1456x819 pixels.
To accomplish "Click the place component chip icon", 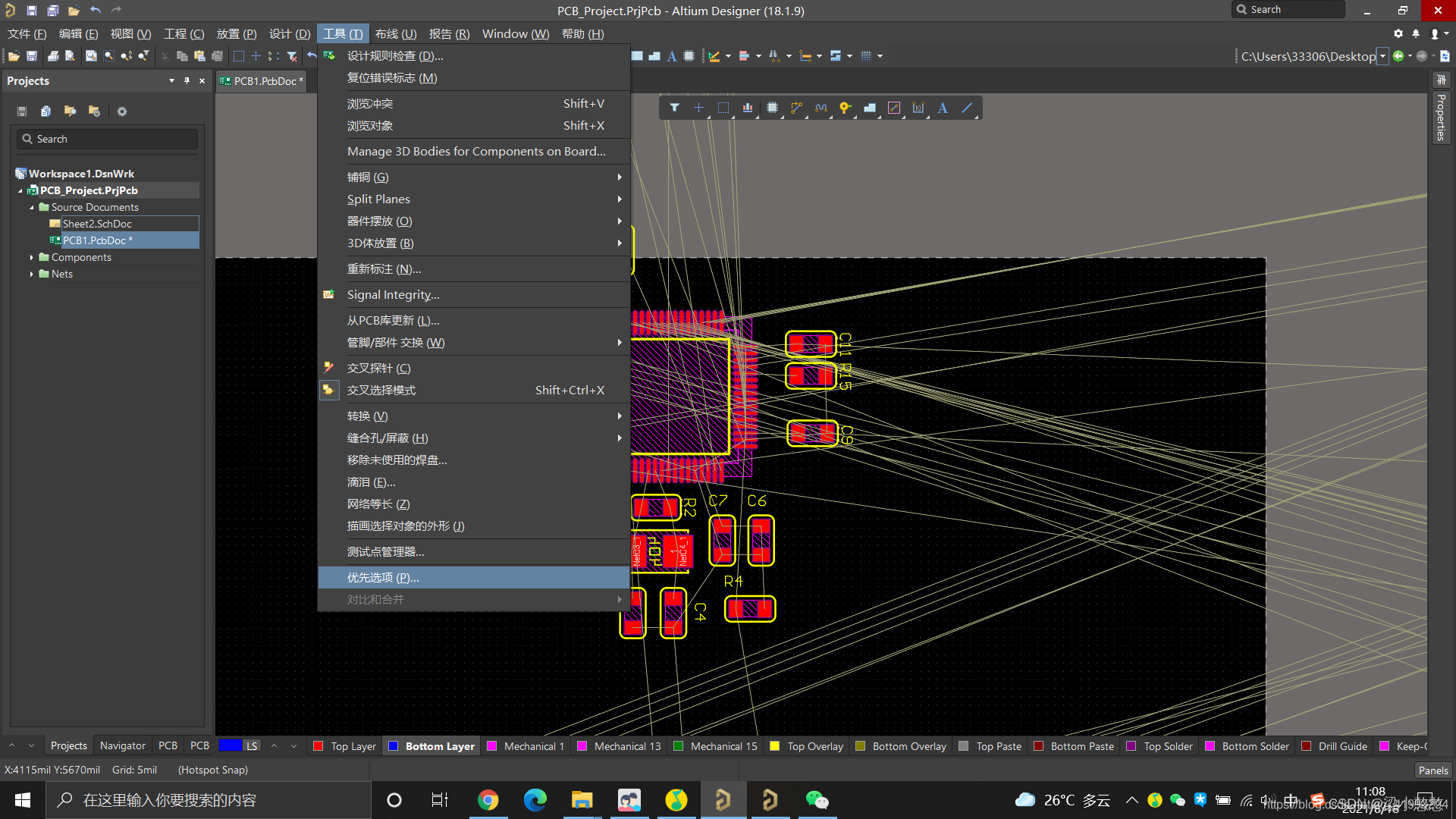I will pos(772,108).
